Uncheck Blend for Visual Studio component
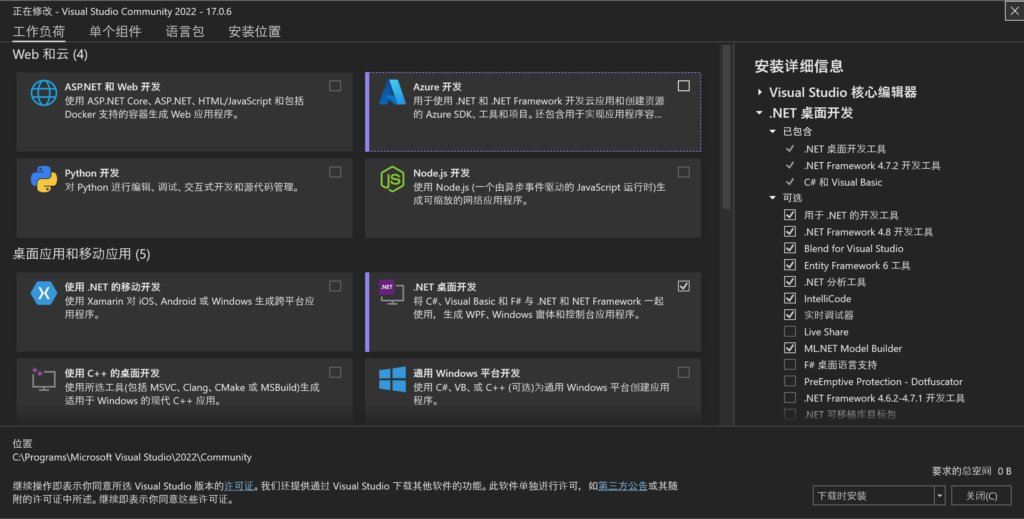The height and width of the screenshot is (519, 1024). [x=790, y=249]
